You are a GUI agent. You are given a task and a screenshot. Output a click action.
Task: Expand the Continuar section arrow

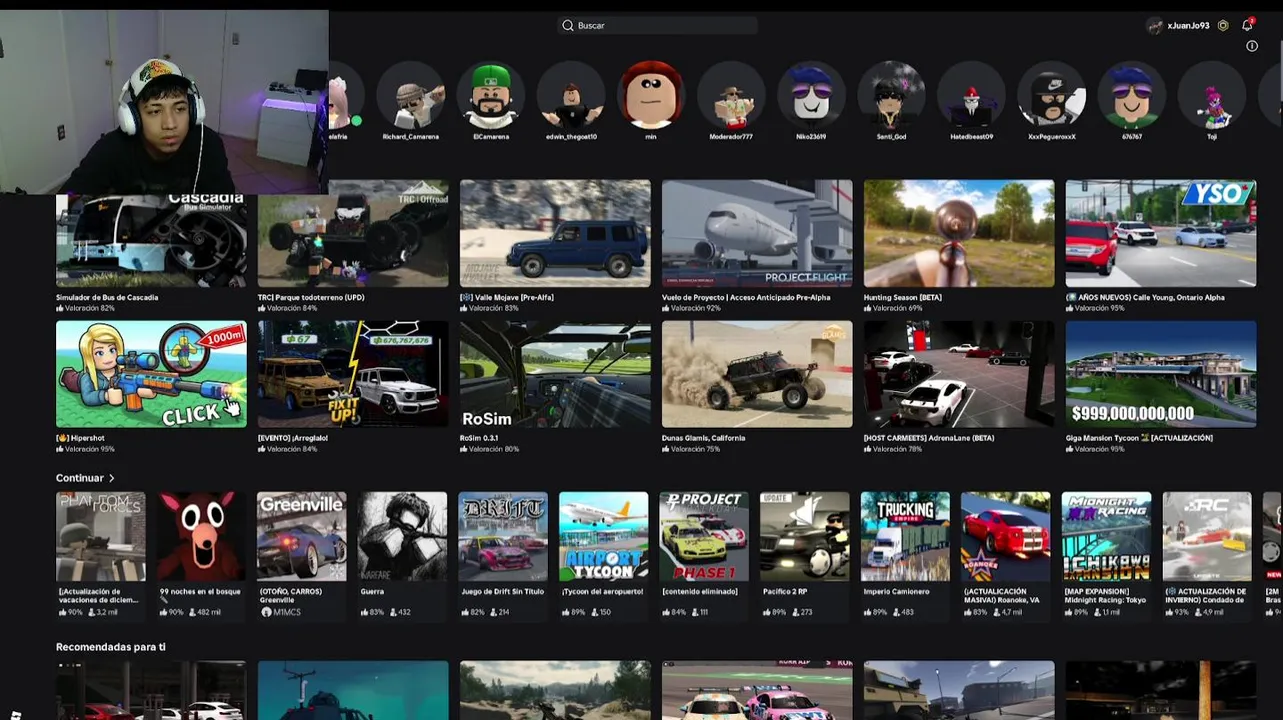coord(111,478)
